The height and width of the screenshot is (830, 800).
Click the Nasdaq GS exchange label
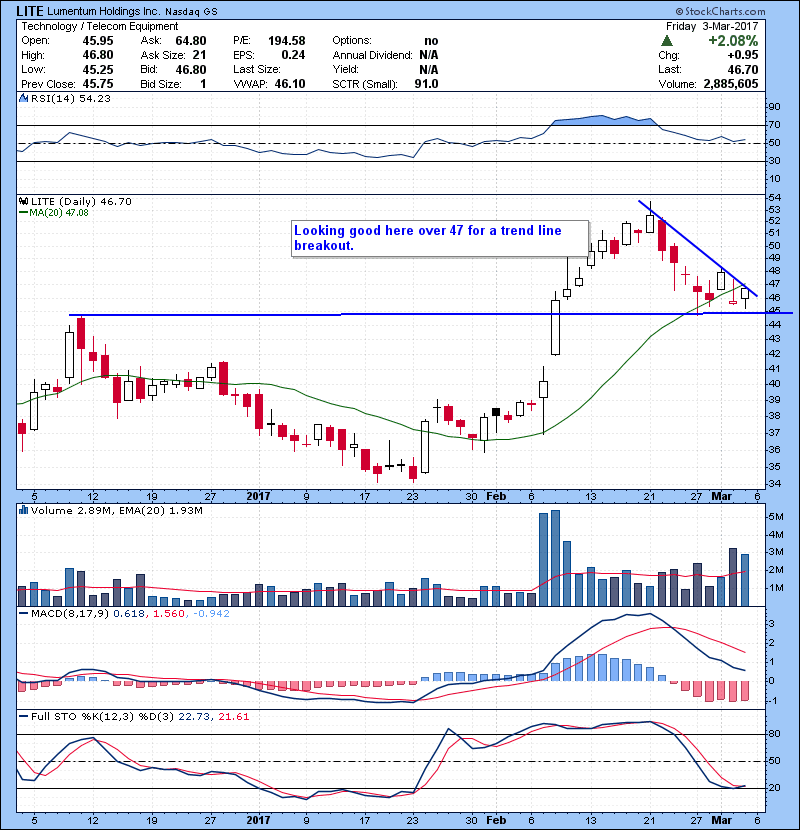(191, 12)
